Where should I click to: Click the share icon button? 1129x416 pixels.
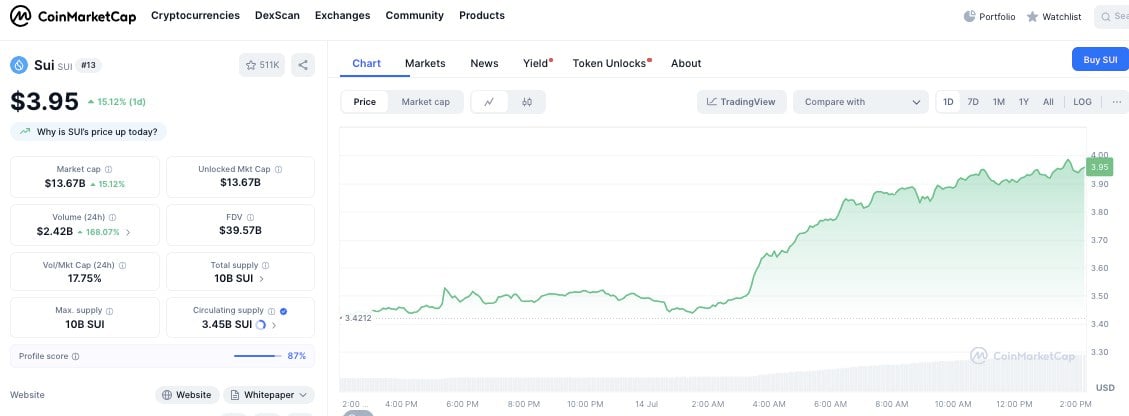(x=303, y=65)
